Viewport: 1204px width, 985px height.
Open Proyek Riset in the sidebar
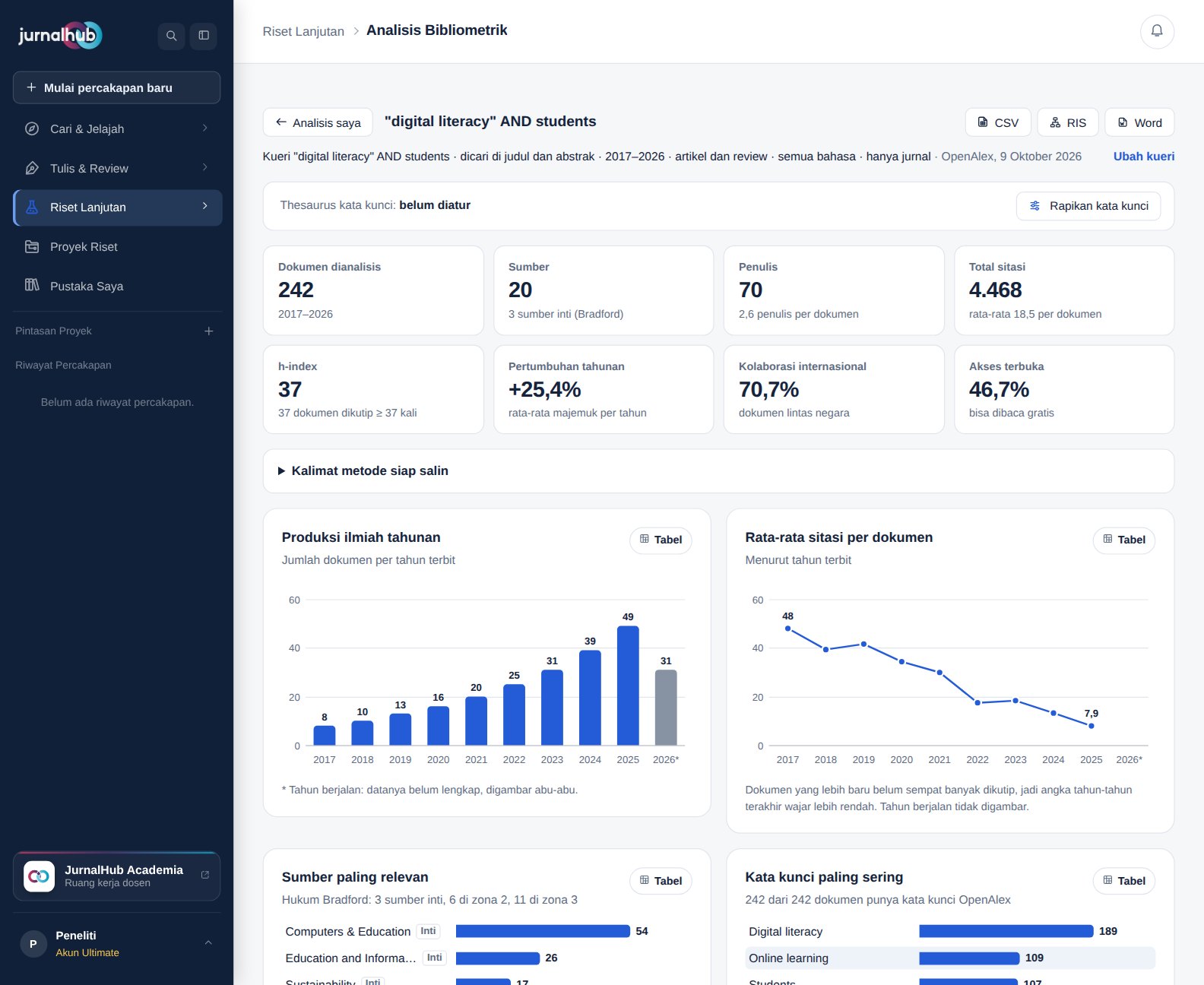pyautogui.click(x=118, y=247)
